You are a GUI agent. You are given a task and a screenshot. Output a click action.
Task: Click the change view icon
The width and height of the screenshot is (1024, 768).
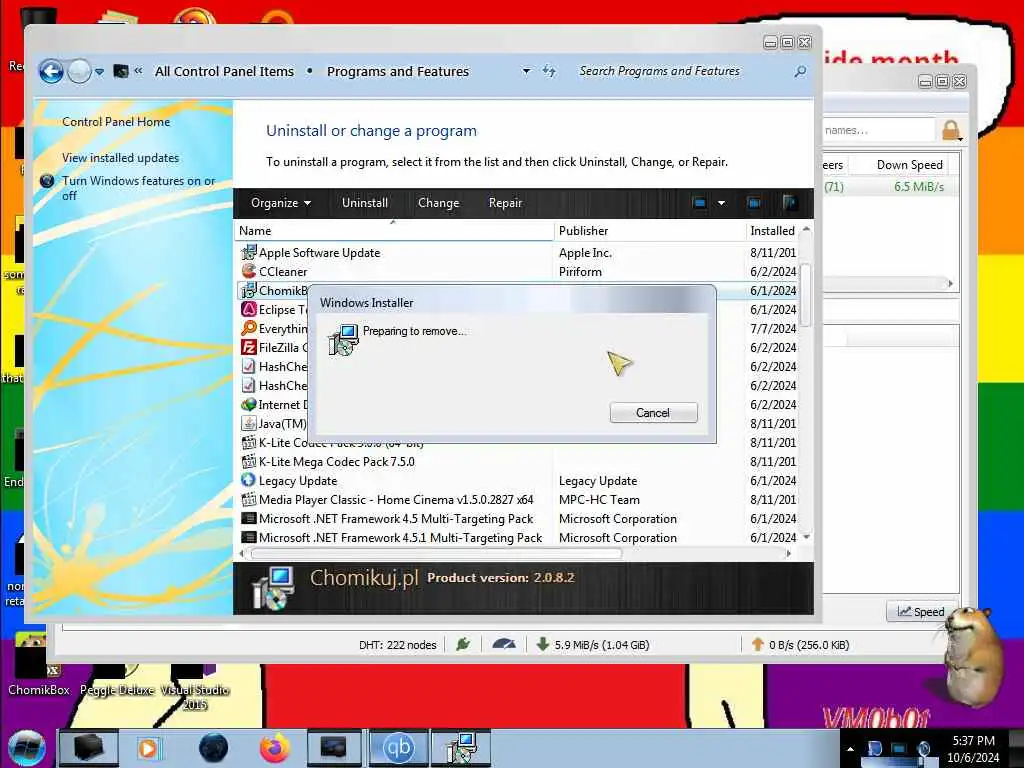point(699,203)
